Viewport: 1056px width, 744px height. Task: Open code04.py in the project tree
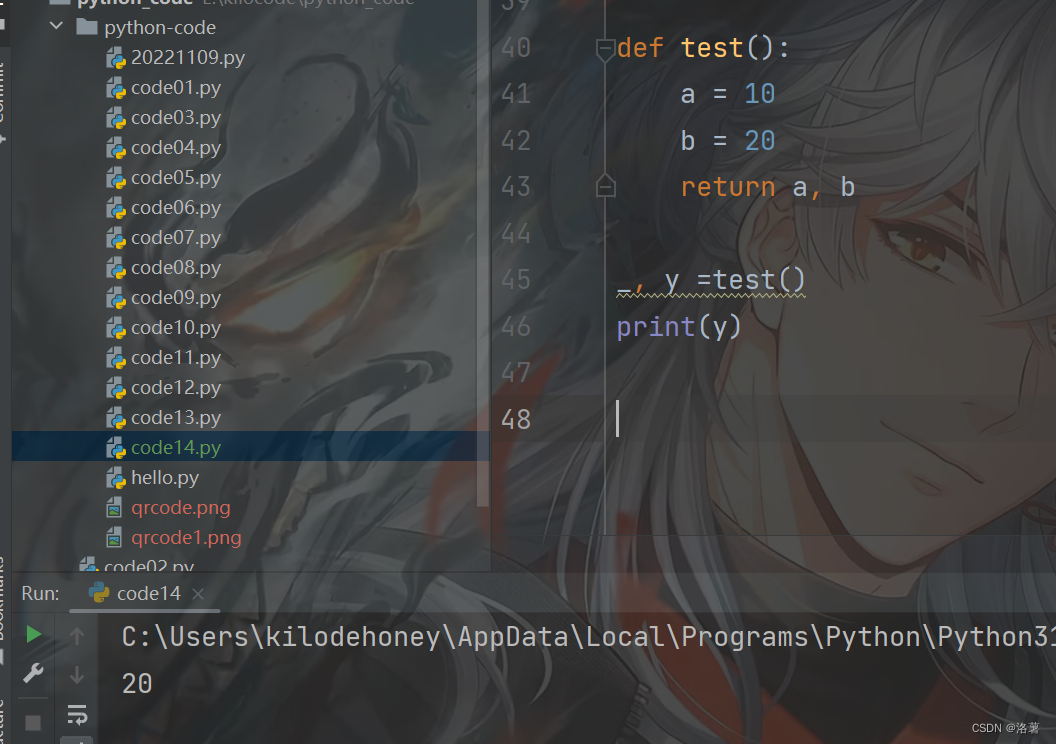(x=176, y=147)
